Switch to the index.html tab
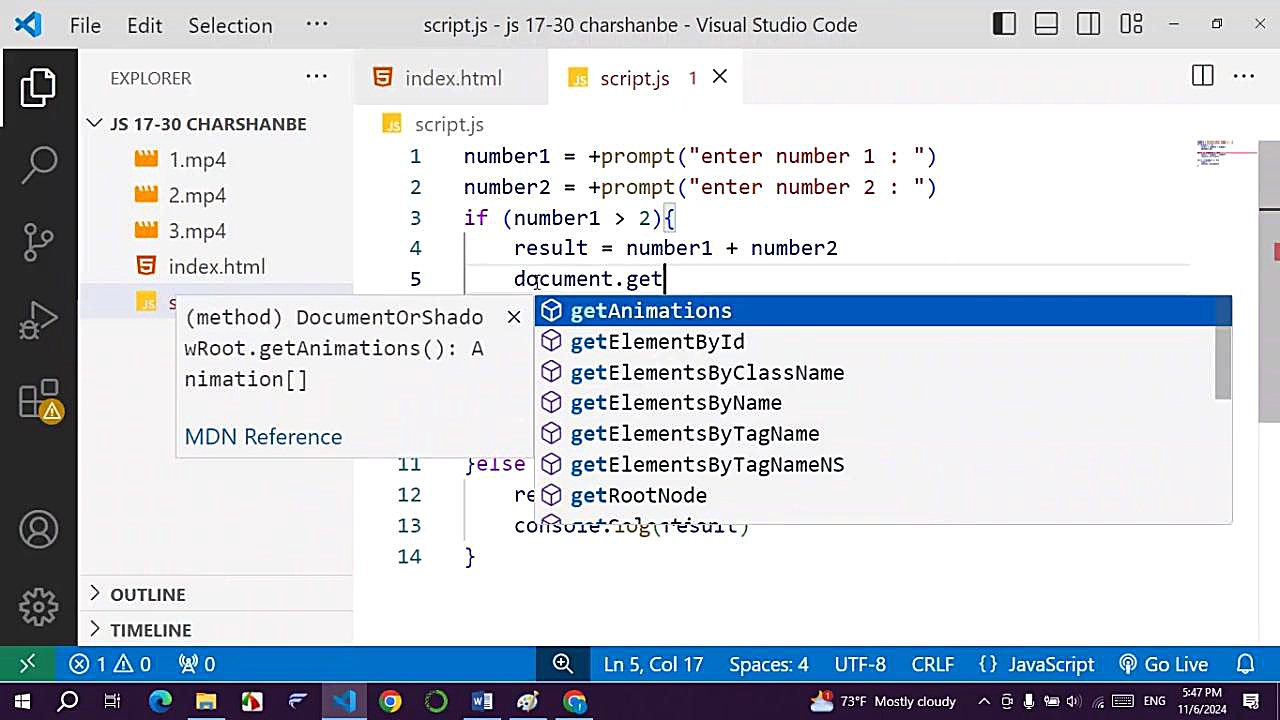Viewport: 1280px width, 720px height. tap(451, 78)
